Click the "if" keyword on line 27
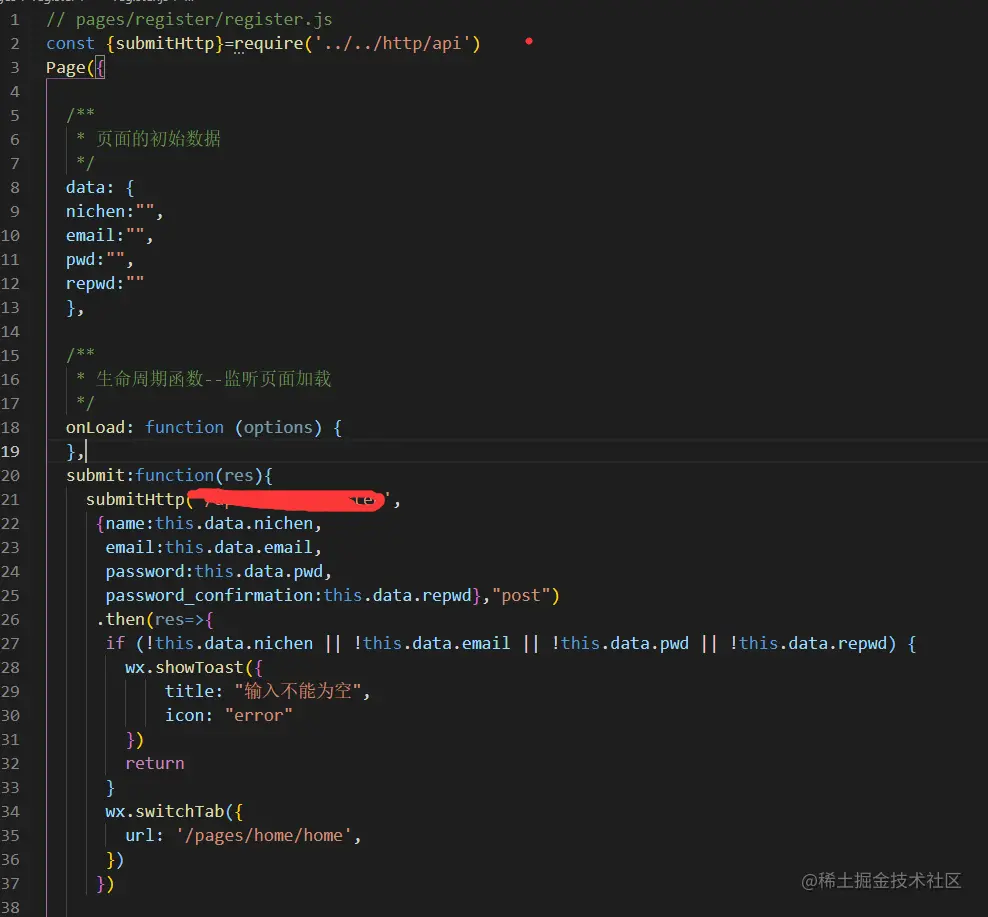This screenshot has height=917, width=988. click(x=115, y=643)
